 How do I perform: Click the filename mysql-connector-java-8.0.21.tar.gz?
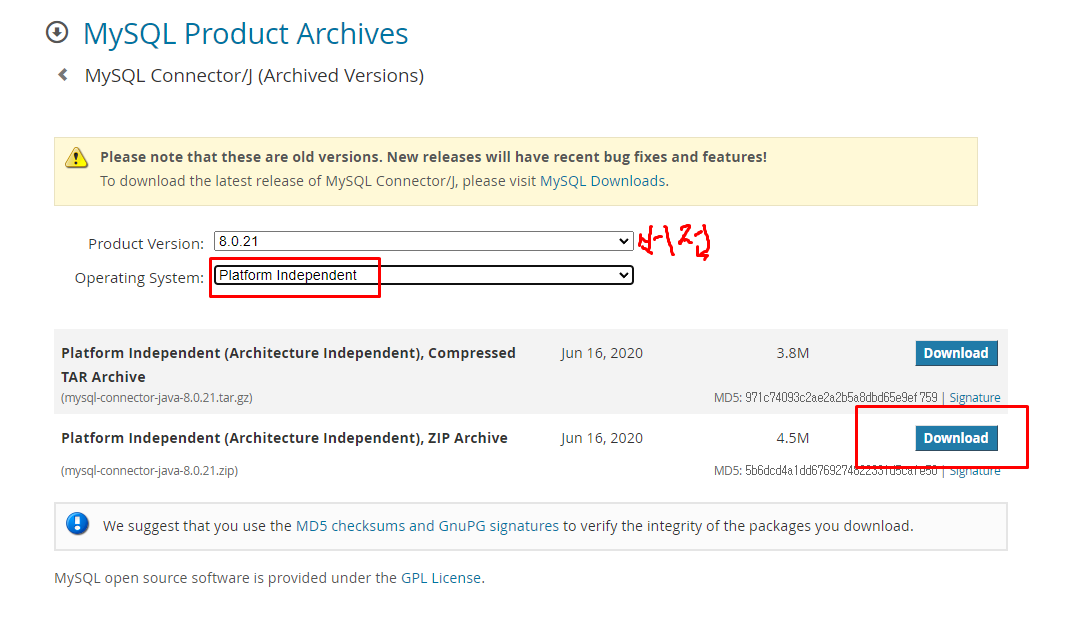156,398
